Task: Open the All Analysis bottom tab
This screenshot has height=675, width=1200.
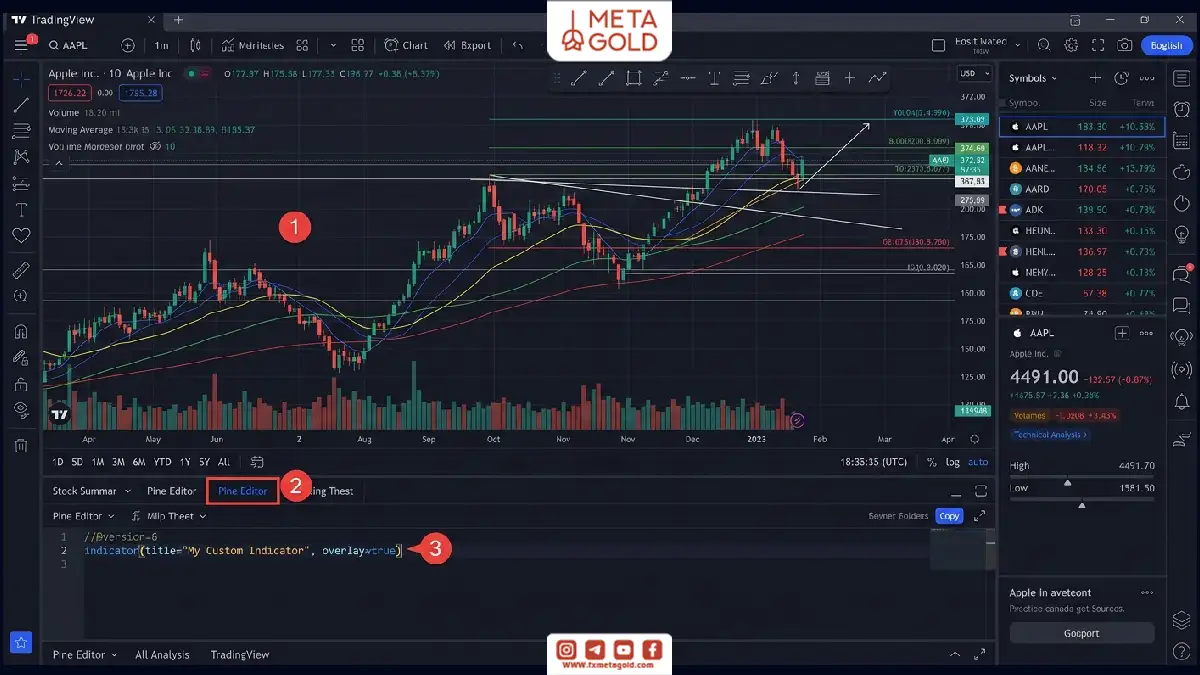Action: pos(162,655)
